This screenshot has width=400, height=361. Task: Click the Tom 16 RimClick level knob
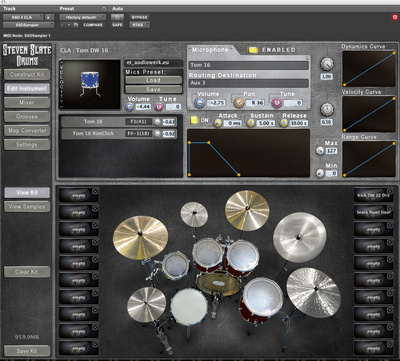pyautogui.click(x=157, y=134)
